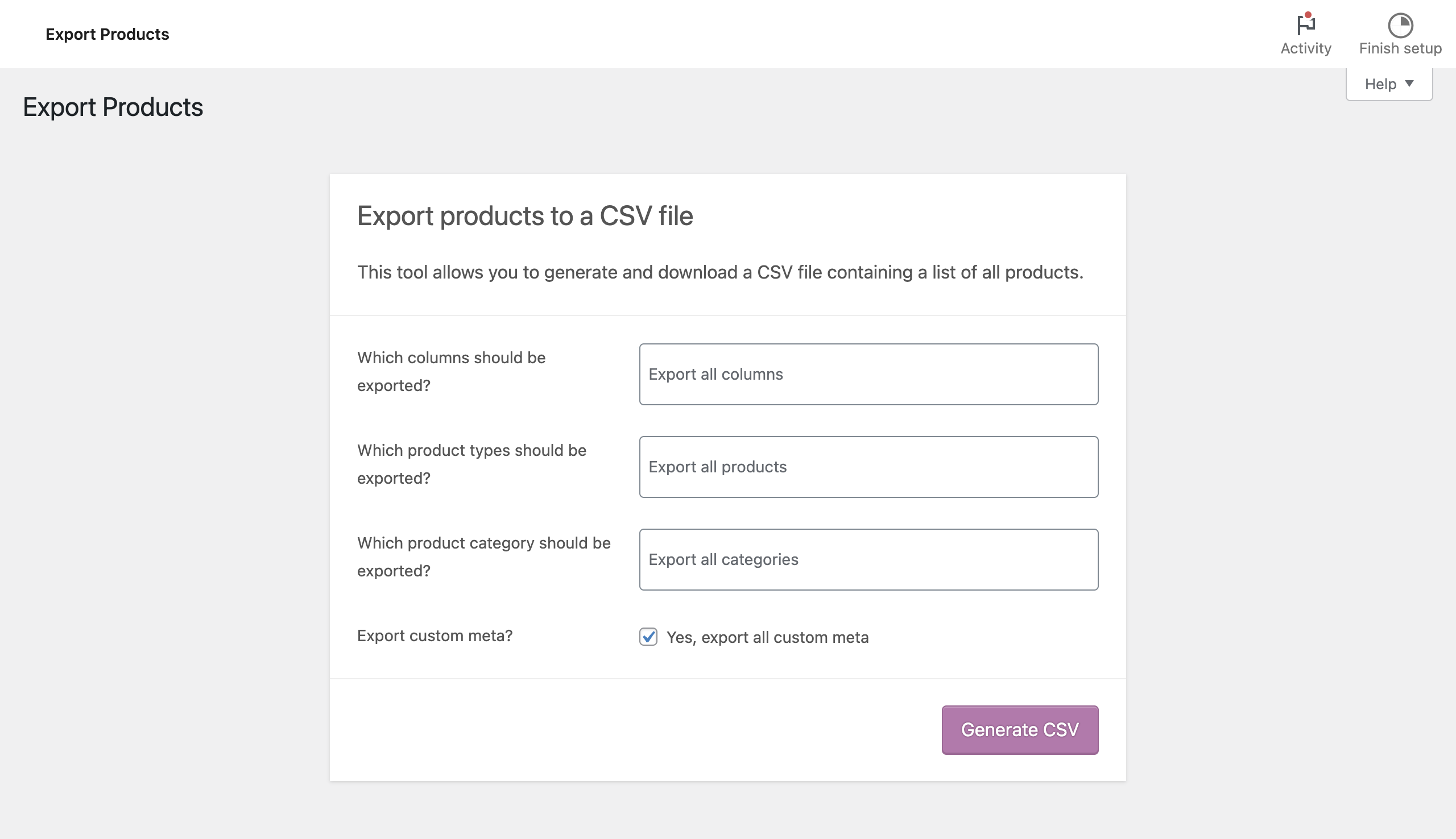Open the "Export all products" type selector
1456x839 pixels.
868,467
